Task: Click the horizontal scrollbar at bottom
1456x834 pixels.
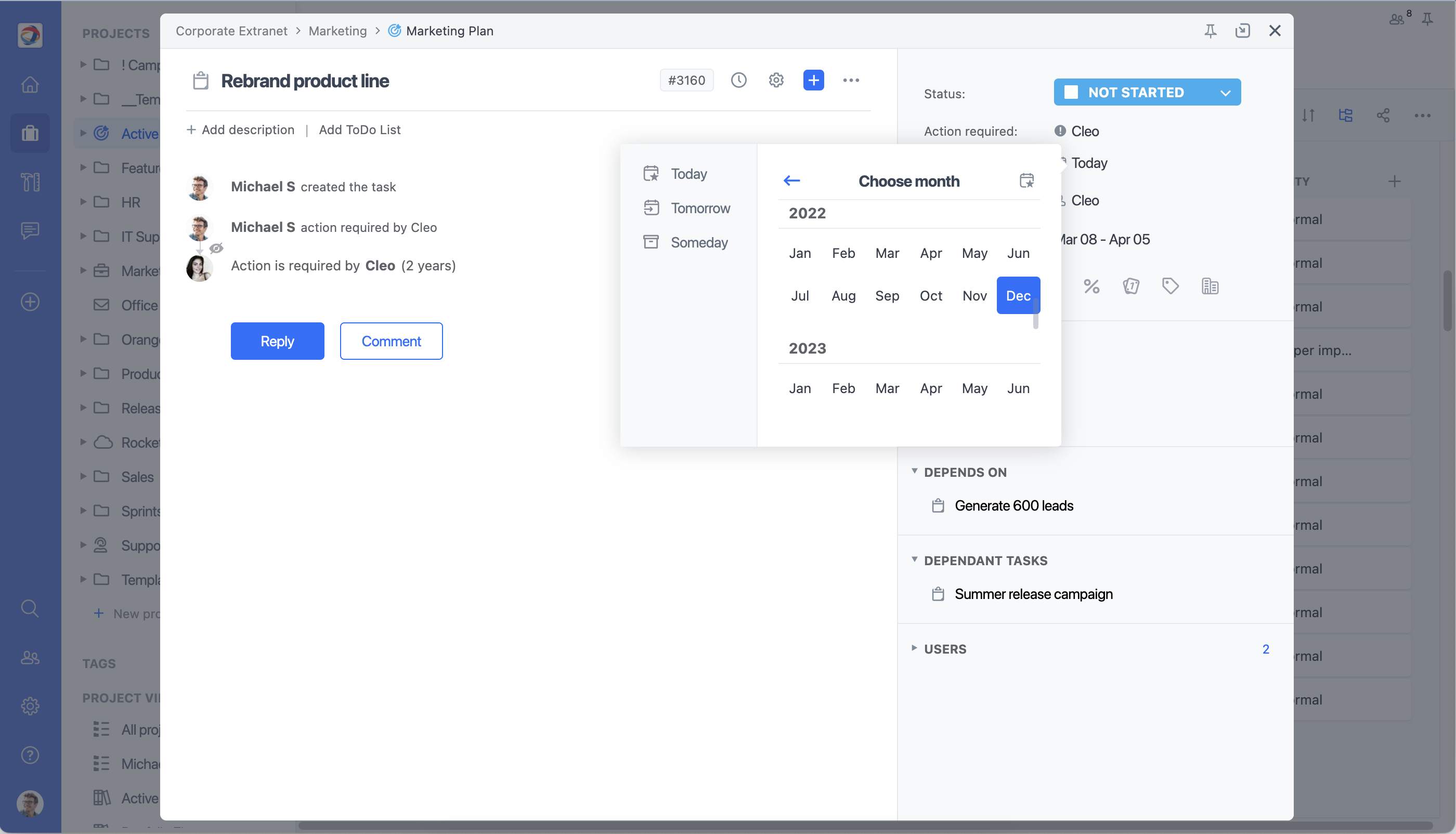Action: coord(865,825)
